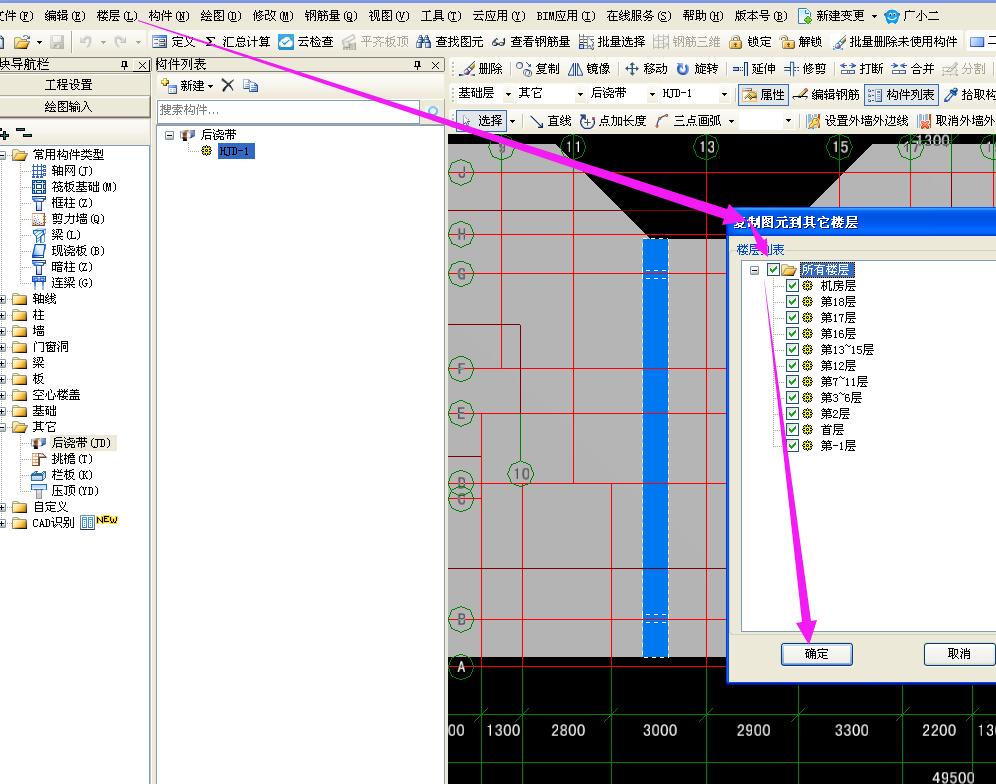Viewport: 996px width, 784px height.
Task: Expand the 轴线 folder in navigation
Action: pos(3,299)
